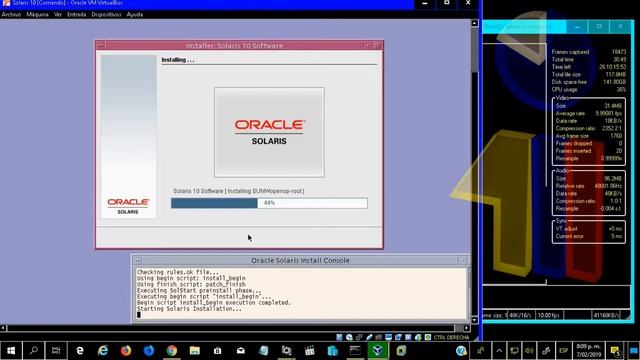Click the 10.00 fps field in capture status bar
This screenshot has height=360, width=640.
[548, 315]
